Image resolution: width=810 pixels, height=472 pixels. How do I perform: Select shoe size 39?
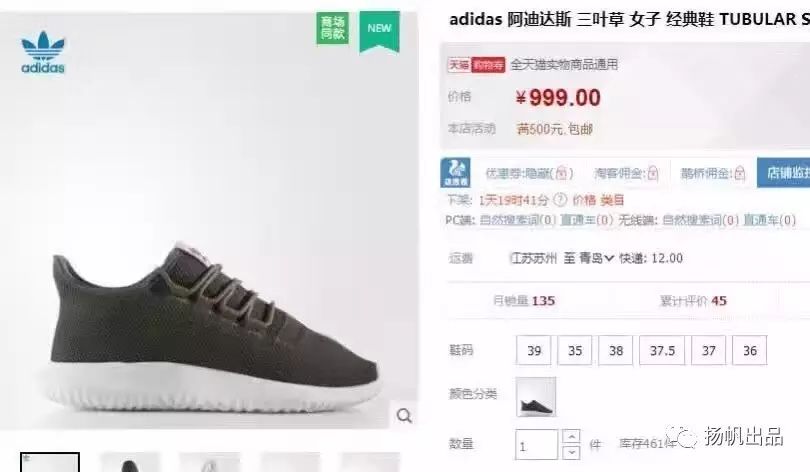click(534, 351)
